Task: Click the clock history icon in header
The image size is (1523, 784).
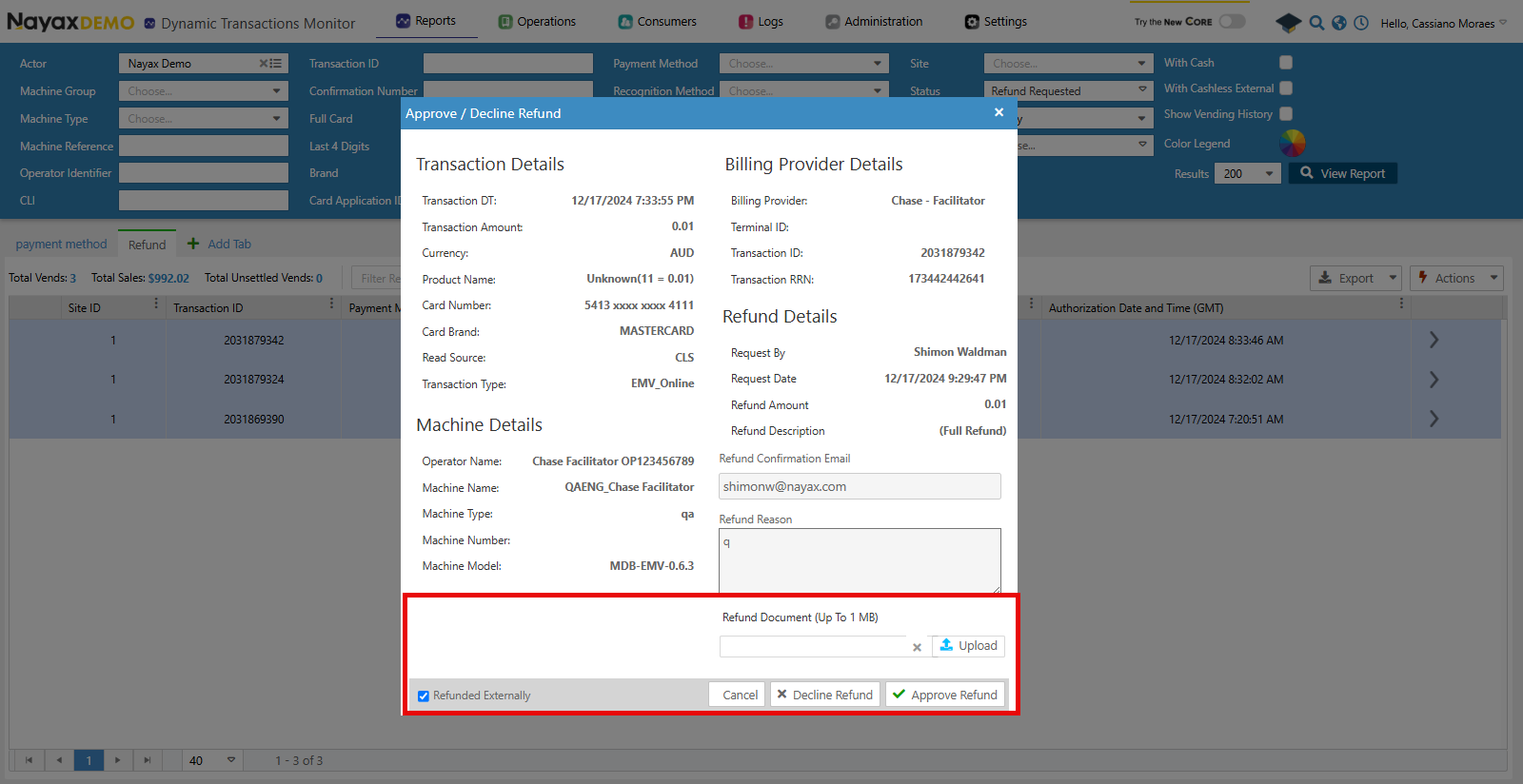Action: coord(1361,23)
